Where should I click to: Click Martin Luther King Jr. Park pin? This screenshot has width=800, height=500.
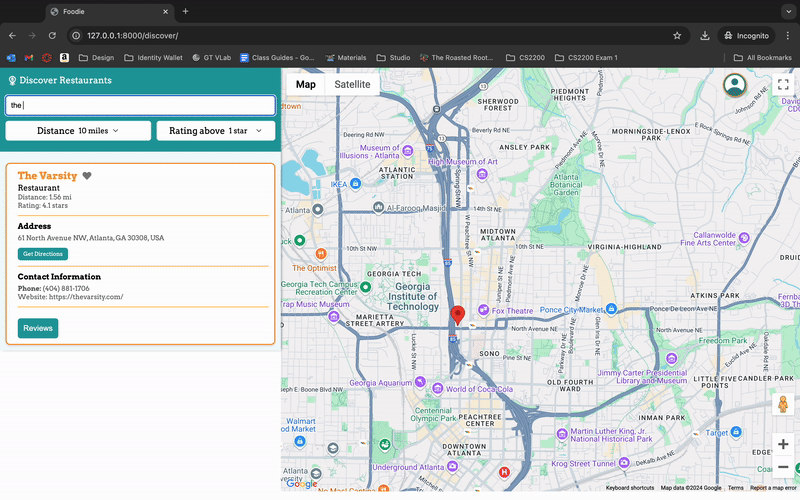tap(562, 434)
